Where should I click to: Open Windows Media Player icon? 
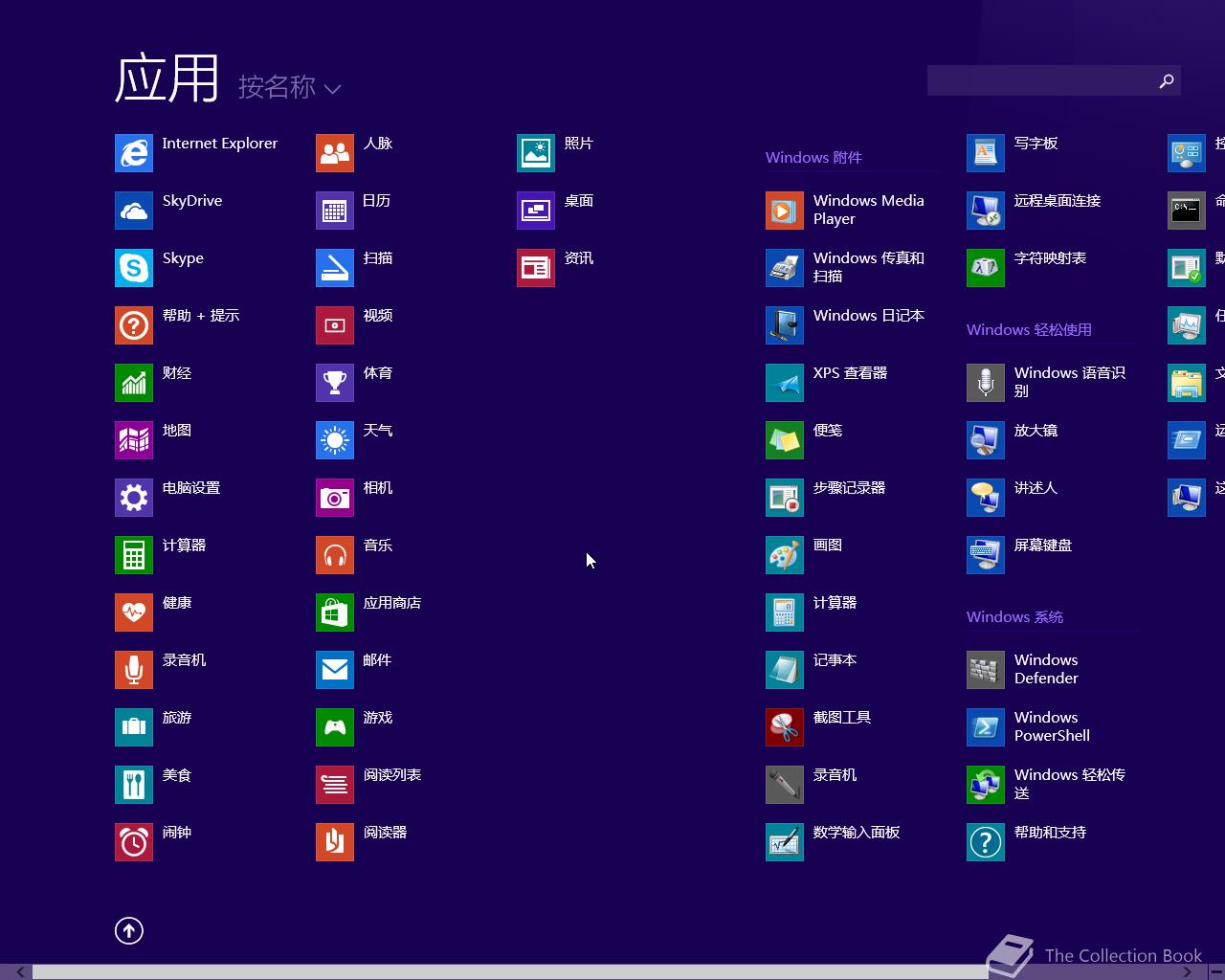(785, 211)
